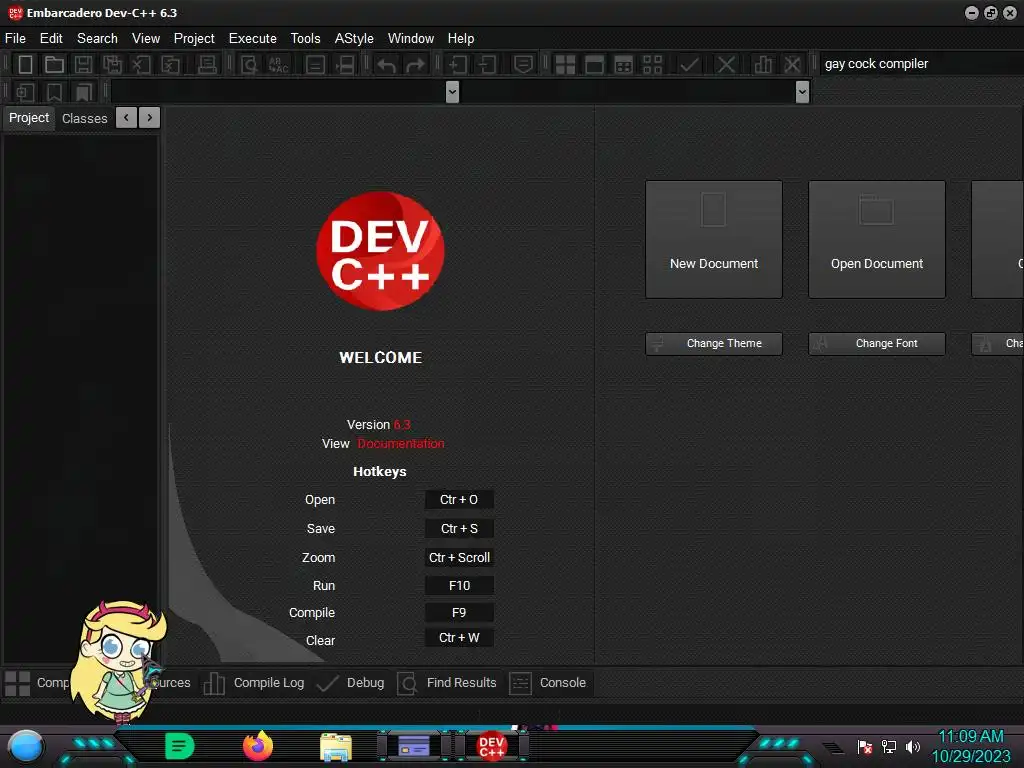
Task: Click the volume speaker tray icon
Action: [x=913, y=747]
